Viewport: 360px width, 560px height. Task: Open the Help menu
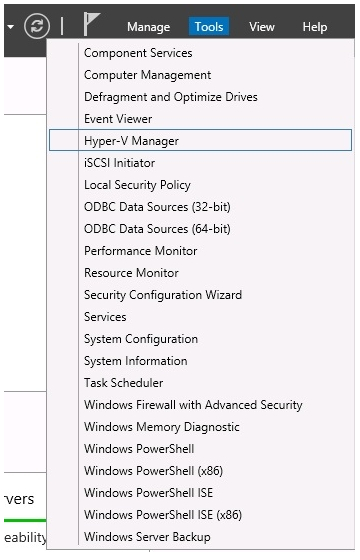[315, 27]
